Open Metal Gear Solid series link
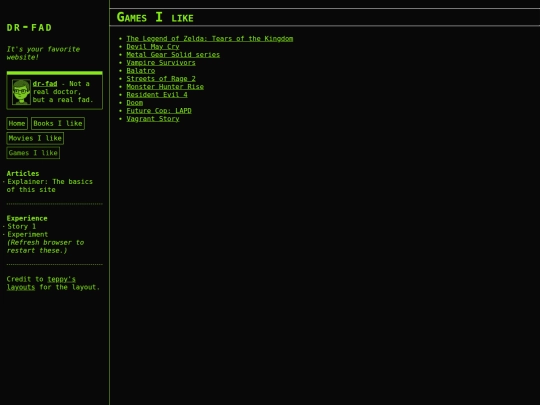Viewport: 540px width, 405px height. tap(173, 54)
